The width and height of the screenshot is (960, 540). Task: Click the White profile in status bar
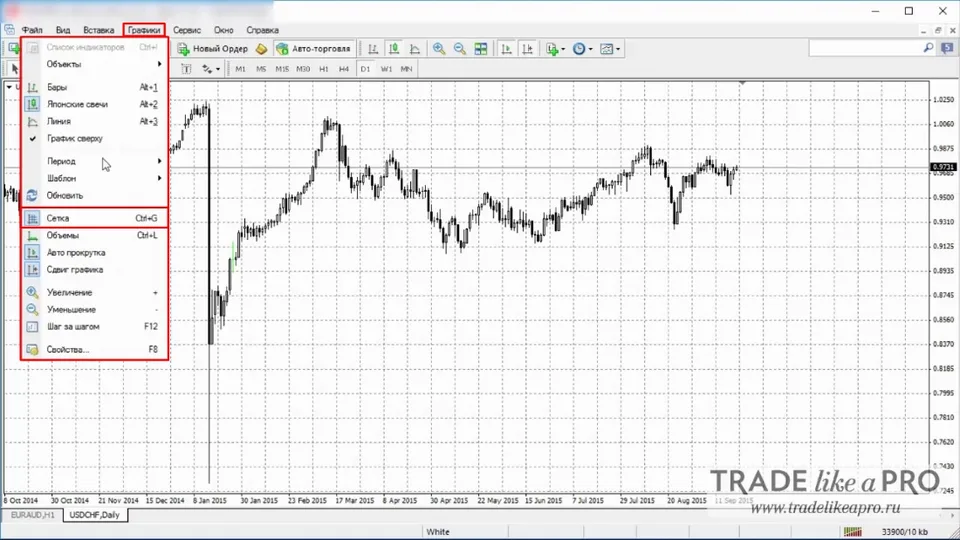(438, 531)
